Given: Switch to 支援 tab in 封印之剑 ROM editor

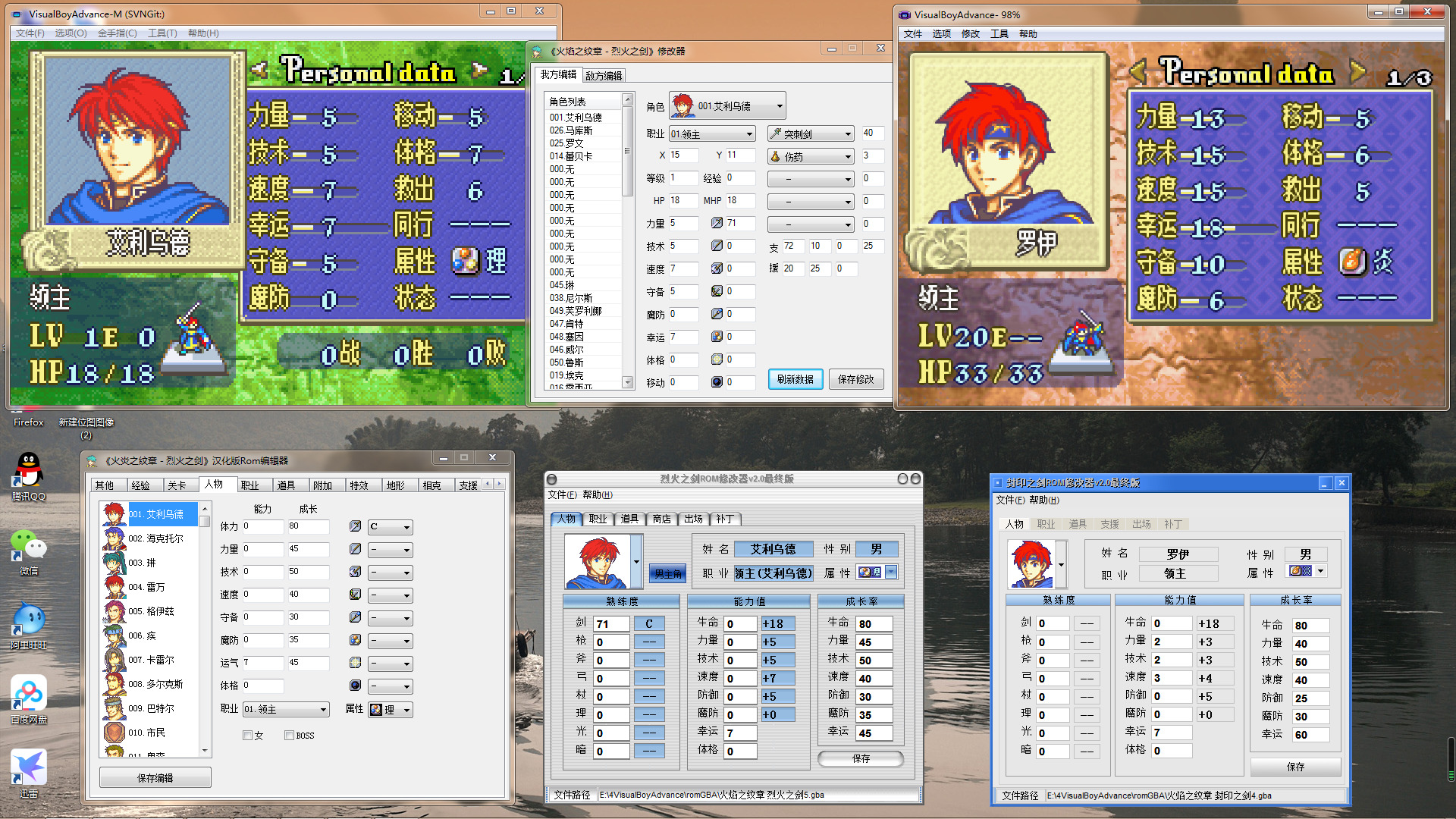Looking at the screenshot, I should coord(1109,524).
